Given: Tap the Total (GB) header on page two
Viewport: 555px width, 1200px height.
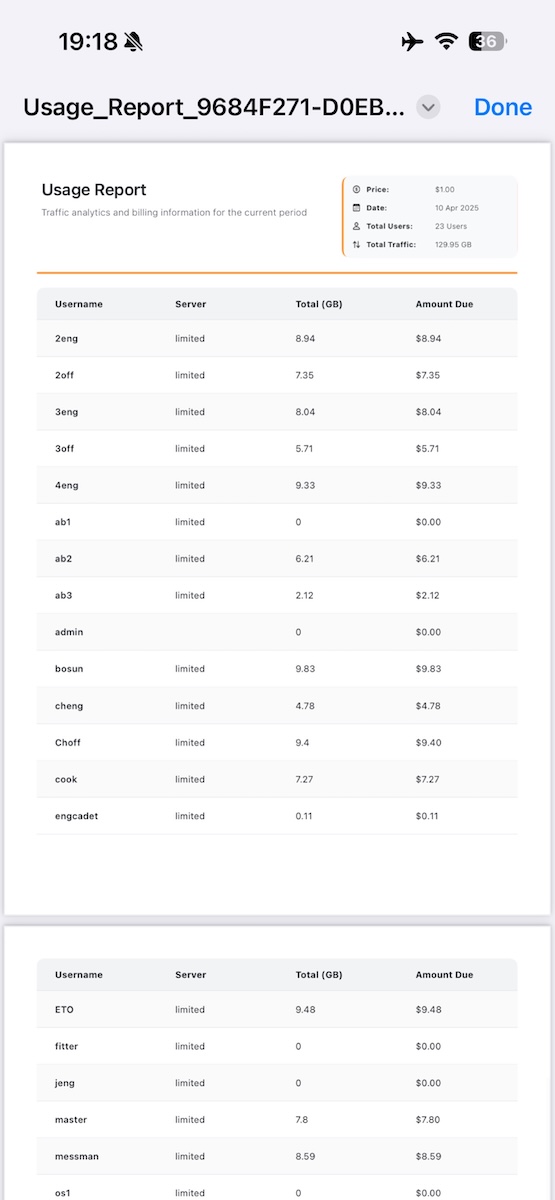Looking at the screenshot, I should pos(320,975).
